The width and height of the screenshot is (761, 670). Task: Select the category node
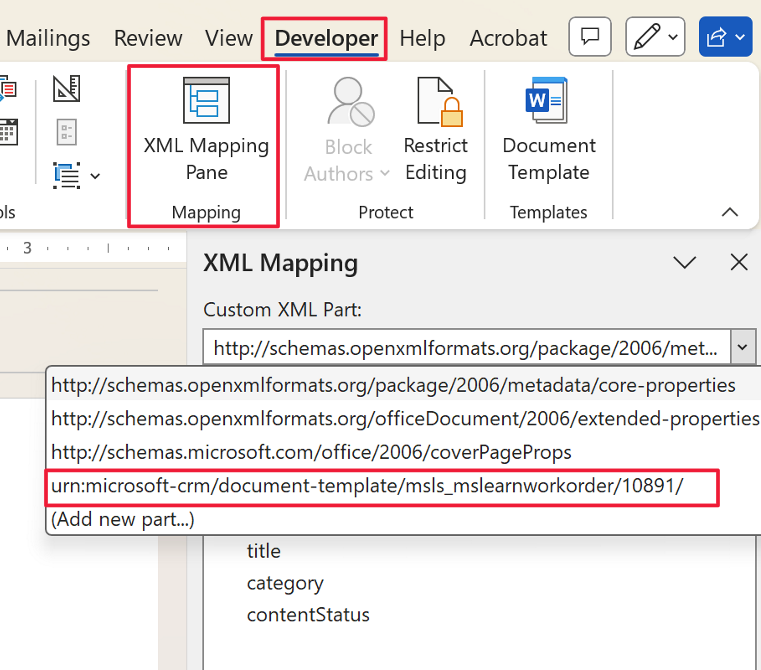pyautogui.click(x=285, y=583)
